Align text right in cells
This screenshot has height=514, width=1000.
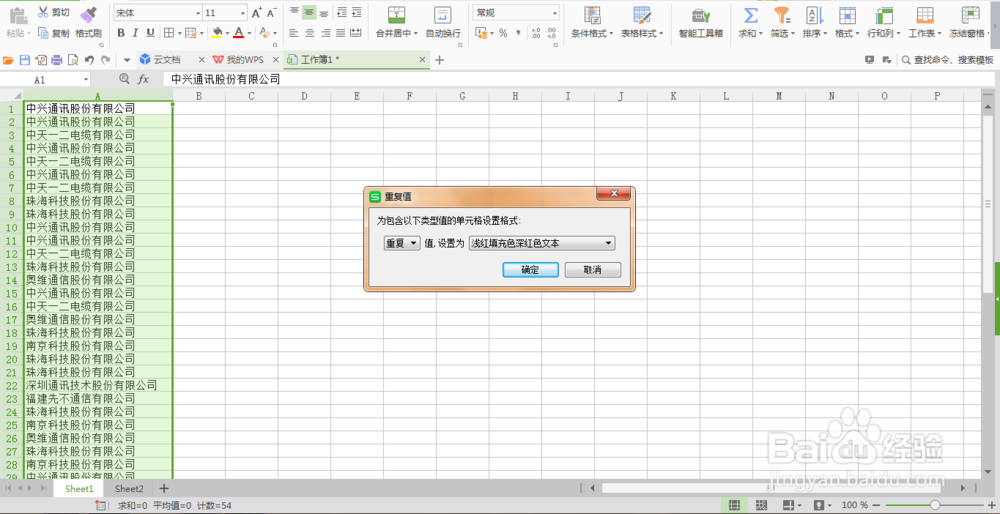[325, 33]
